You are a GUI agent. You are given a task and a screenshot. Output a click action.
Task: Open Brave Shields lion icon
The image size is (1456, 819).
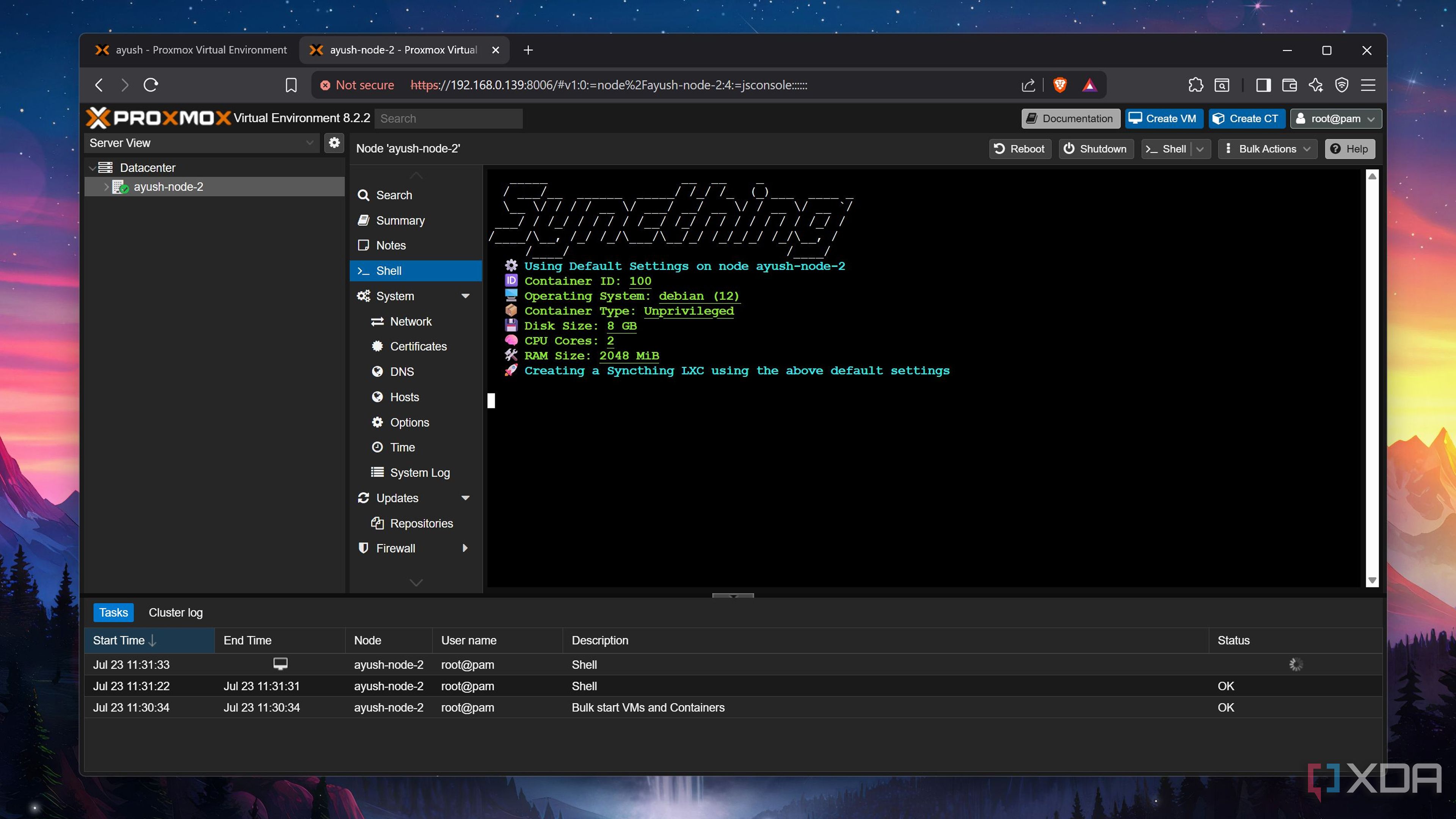point(1060,85)
